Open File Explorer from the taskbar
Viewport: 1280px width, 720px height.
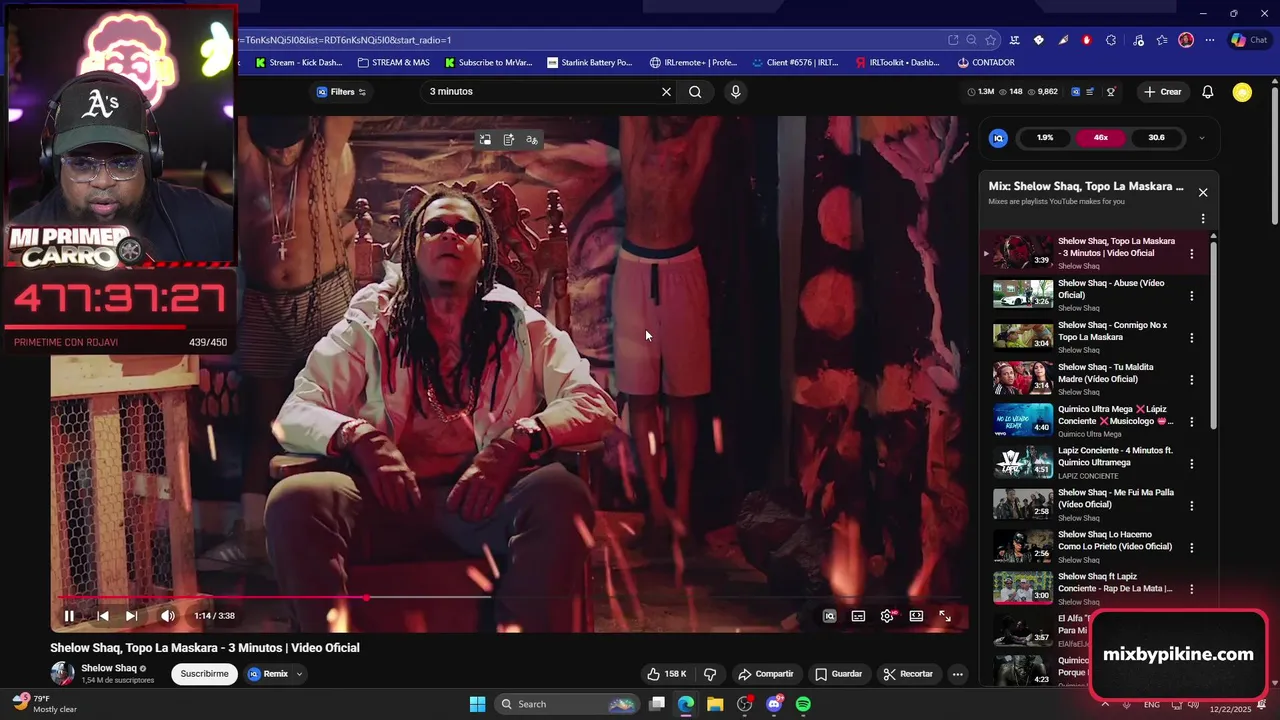coord(715,704)
